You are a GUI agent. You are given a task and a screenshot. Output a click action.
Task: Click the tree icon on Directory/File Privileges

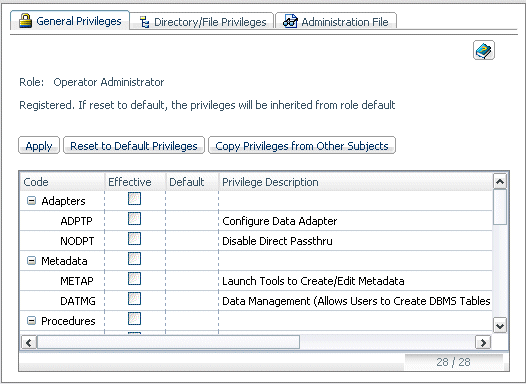pos(145,22)
